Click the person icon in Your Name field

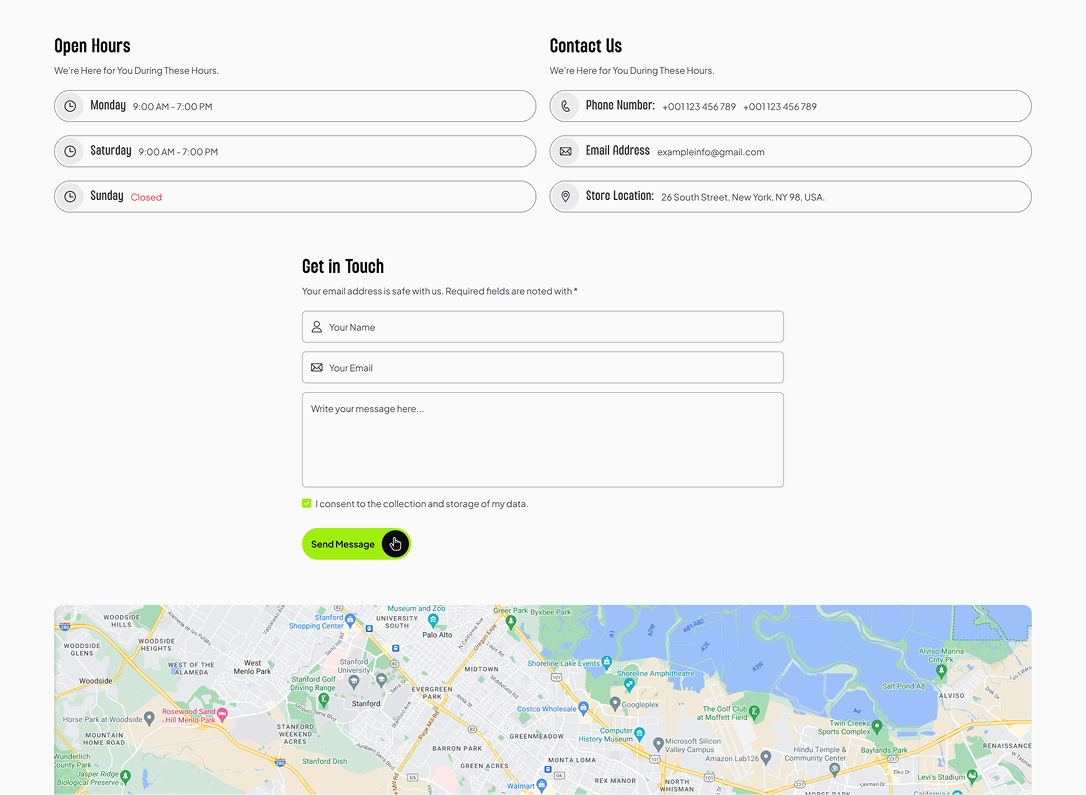point(317,327)
